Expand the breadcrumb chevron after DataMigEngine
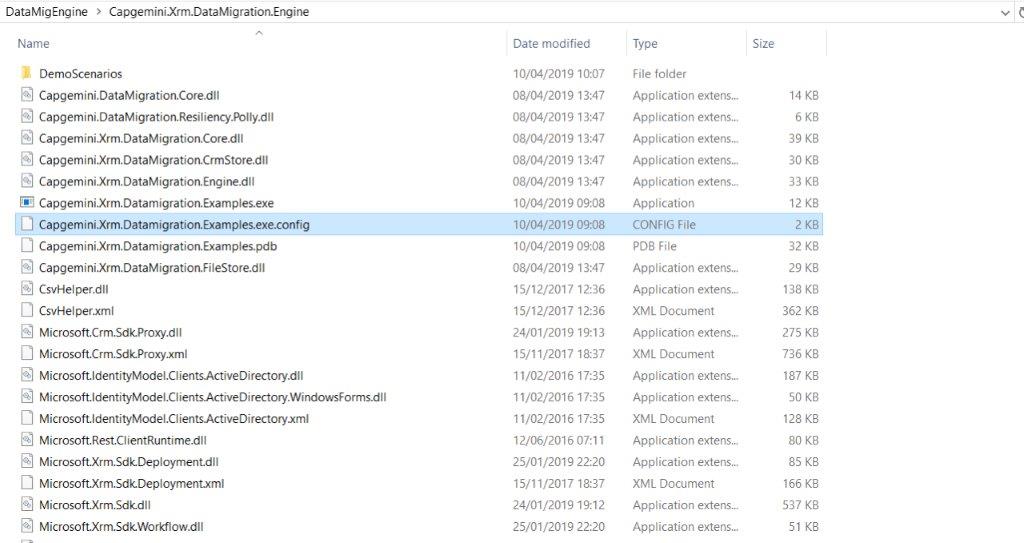 click(98, 12)
